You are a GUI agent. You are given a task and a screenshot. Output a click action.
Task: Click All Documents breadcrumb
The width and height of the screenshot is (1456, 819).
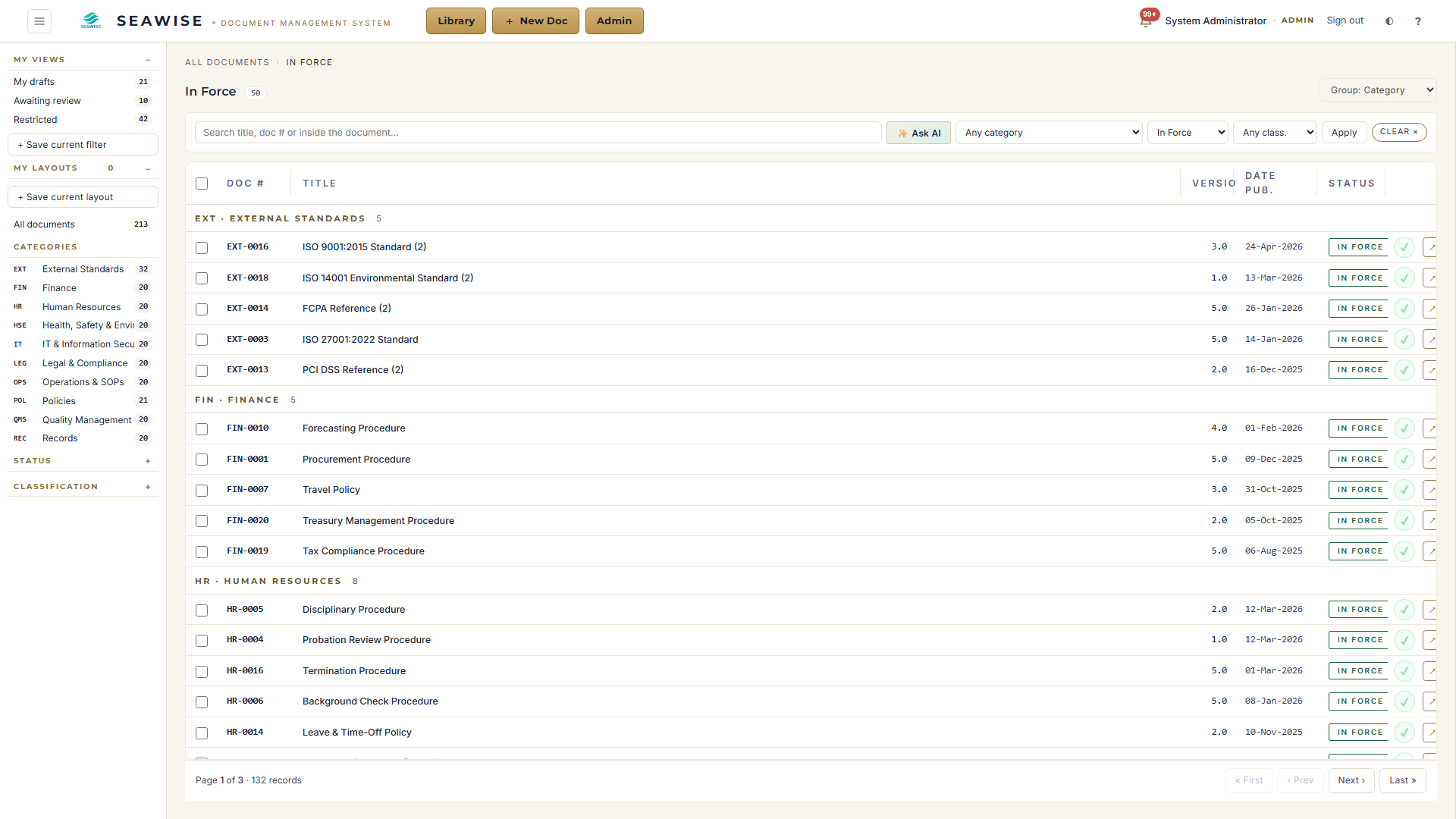click(227, 62)
